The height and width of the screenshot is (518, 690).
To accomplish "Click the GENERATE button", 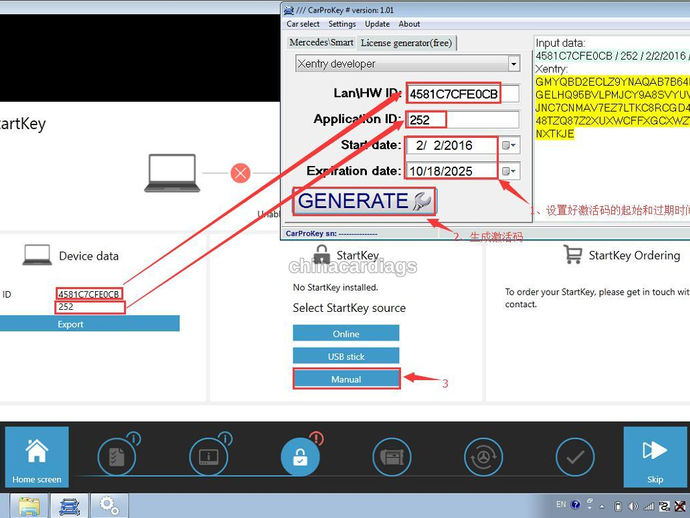I will [364, 201].
